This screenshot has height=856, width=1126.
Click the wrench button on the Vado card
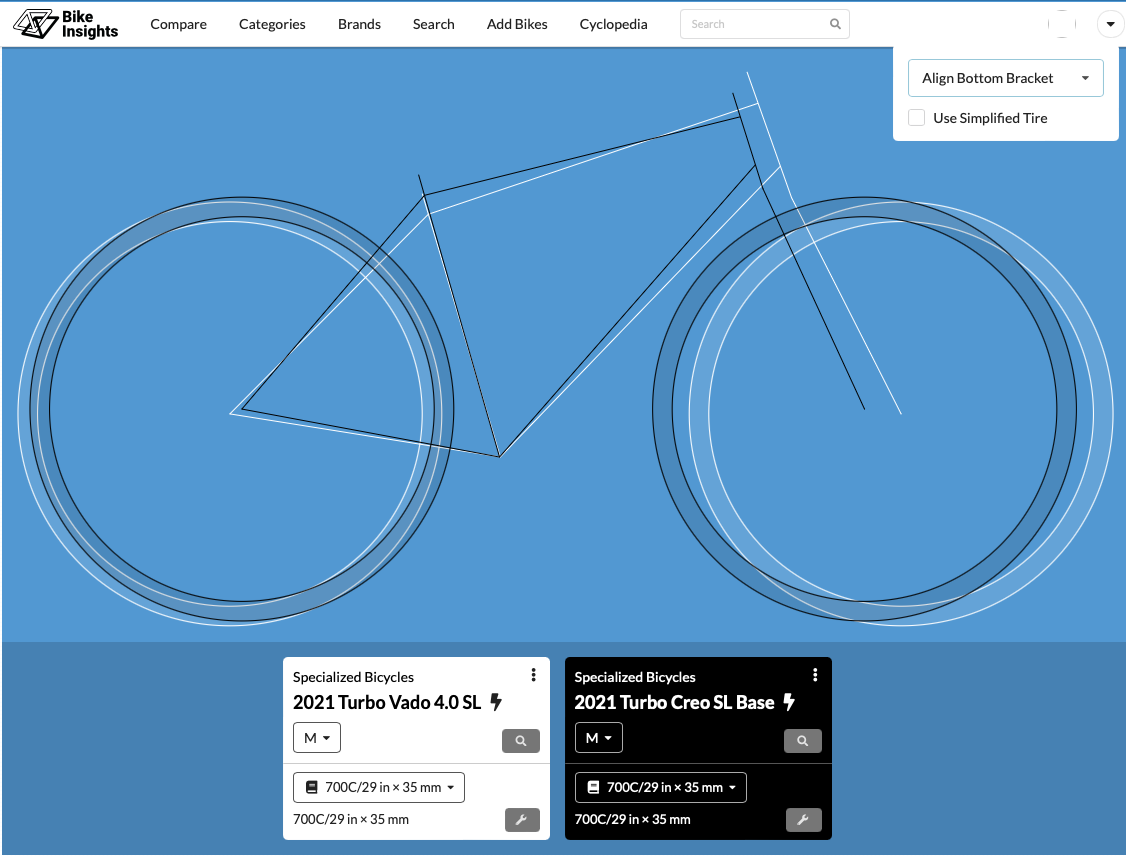pos(520,820)
